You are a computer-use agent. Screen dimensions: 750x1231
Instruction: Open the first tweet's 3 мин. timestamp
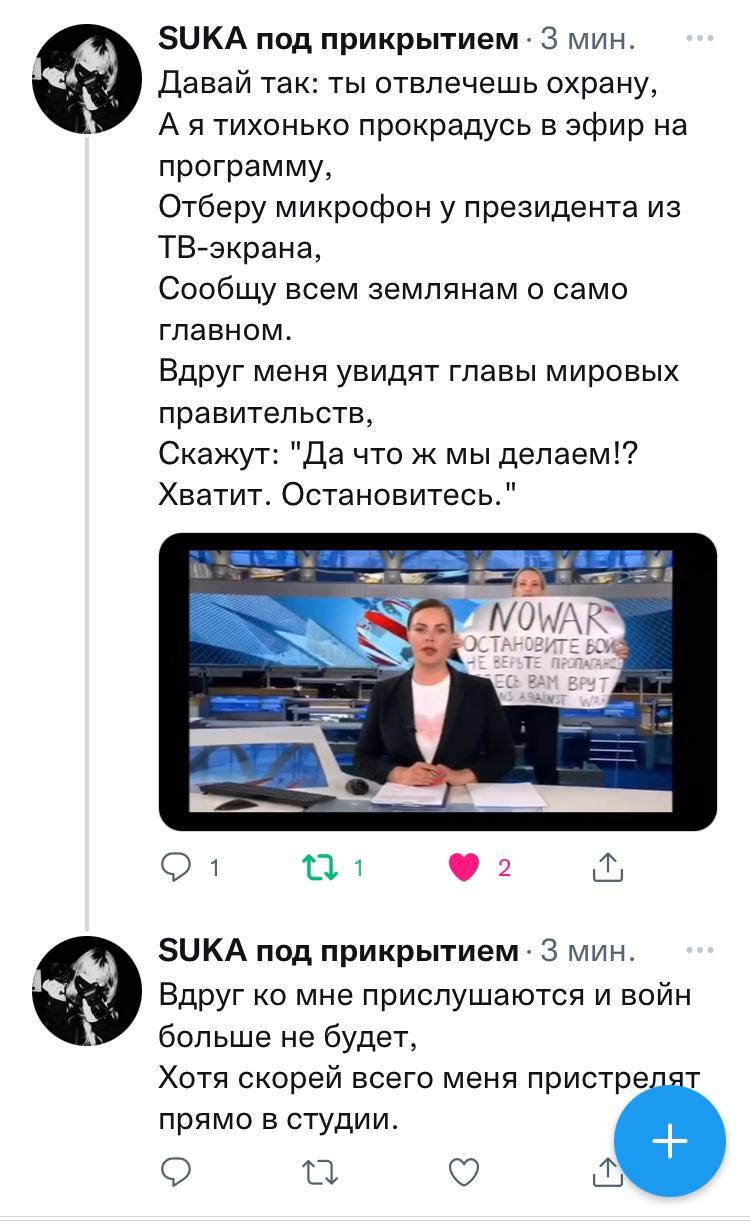(x=587, y=40)
